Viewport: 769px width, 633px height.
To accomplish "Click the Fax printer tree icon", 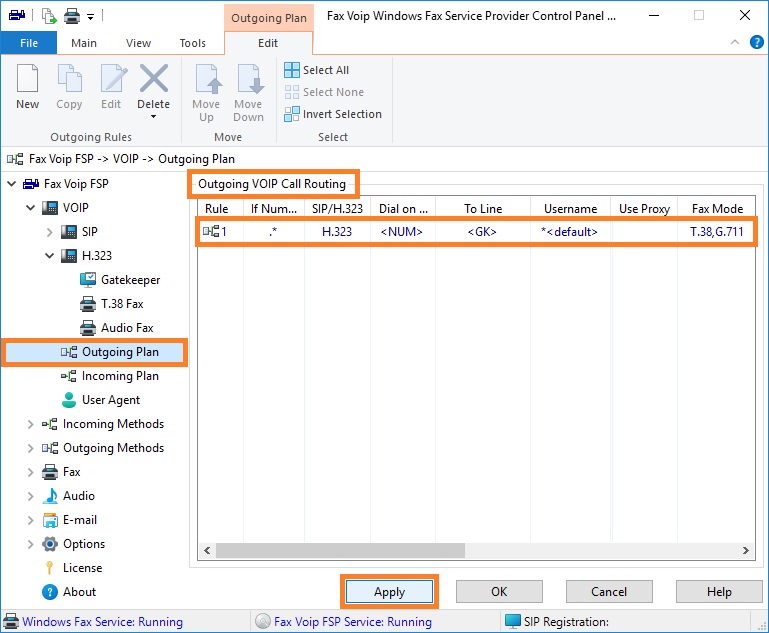I will tap(50, 472).
